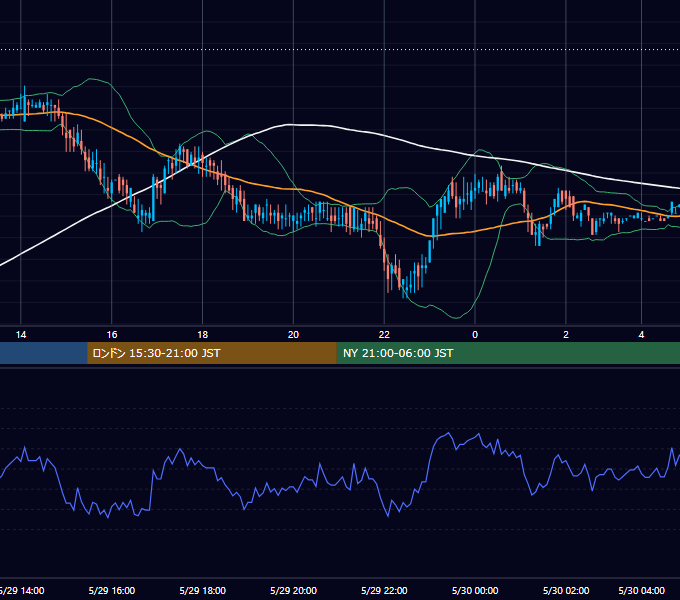
Task: Click the white dotted horizontal price line
Action: pyautogui.click(x=340, y=49)
